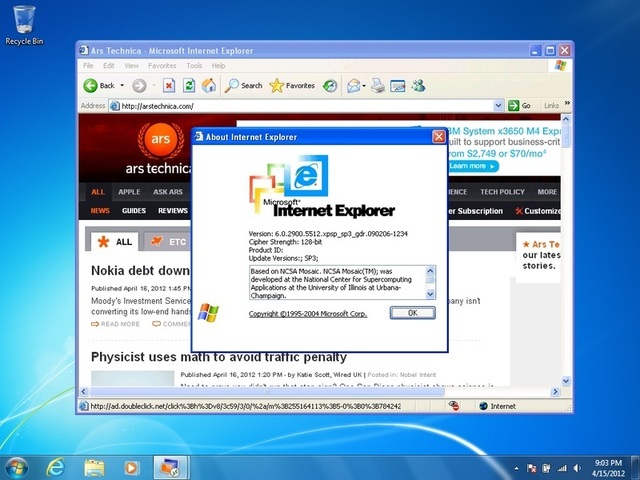Open the Help menu
The width and height of the screenshot is (640, 480).
coord(218,66)
